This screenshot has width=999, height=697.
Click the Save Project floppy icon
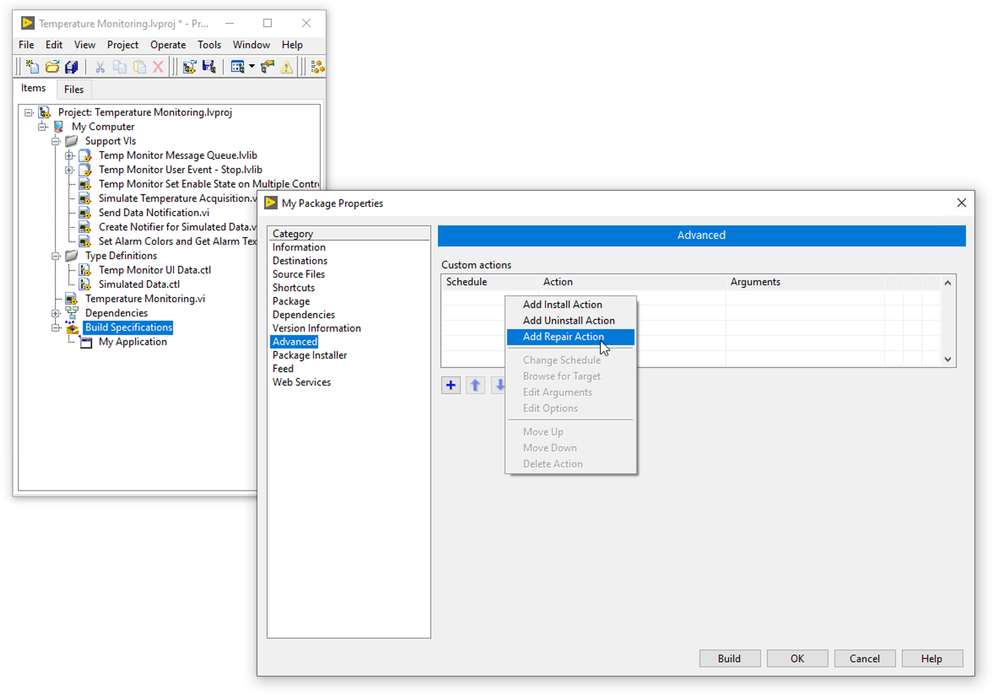click(x=209, y=66)
